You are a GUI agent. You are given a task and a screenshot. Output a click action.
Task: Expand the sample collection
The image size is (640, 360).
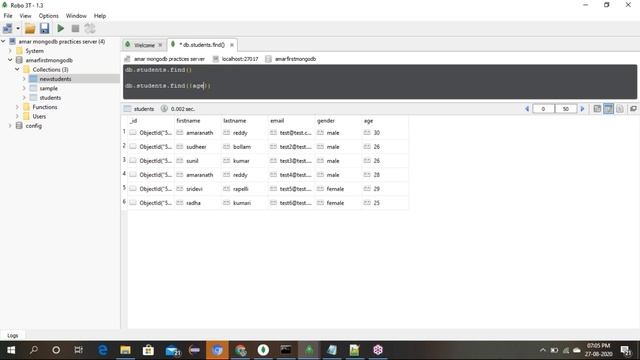(24, 88)
